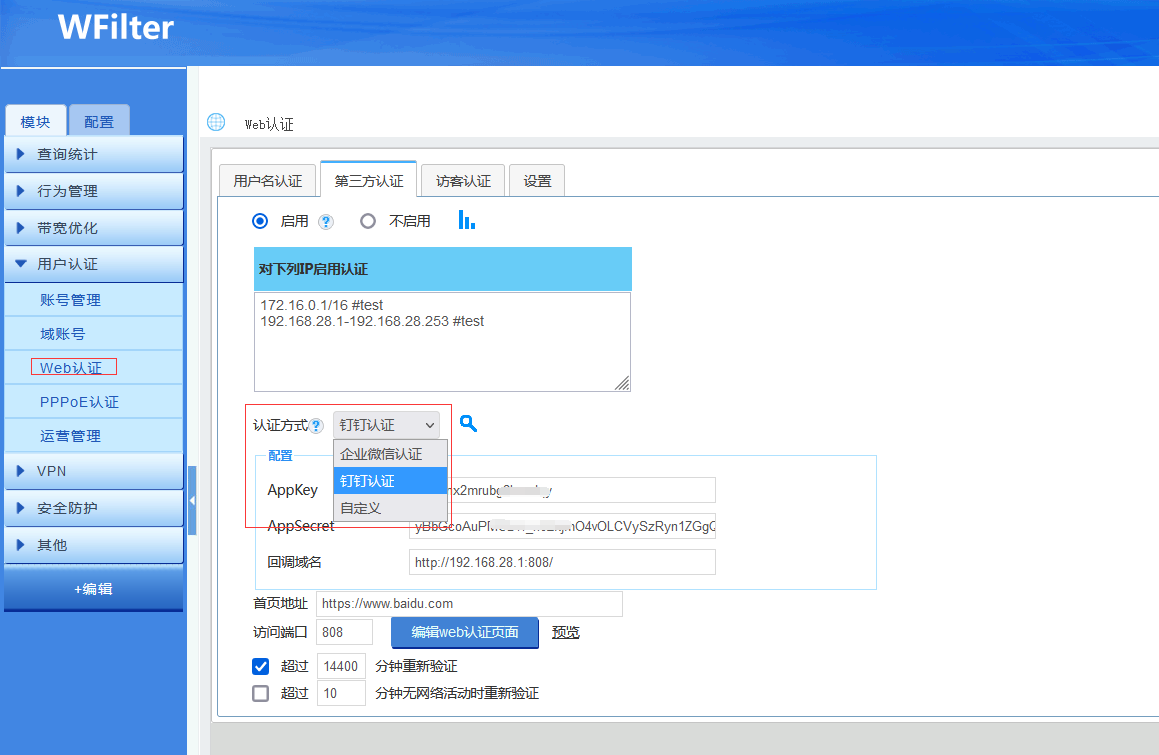Enable the 分钟无网络活动时重新验证 checkbox
Screen dimensions: 1159x755
pos(261,693)
